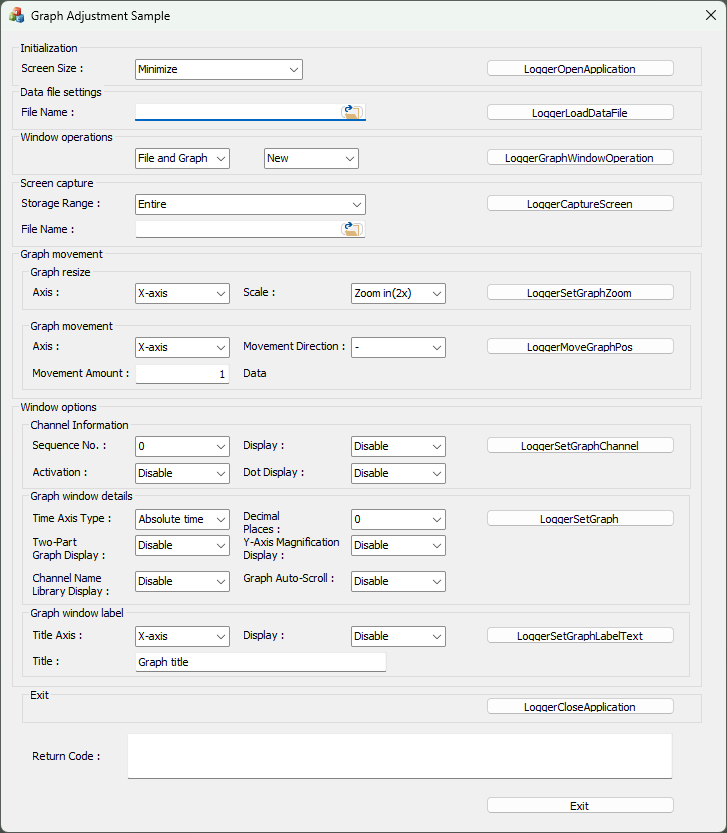Screen dimensions: 727x833
Task: Click the LoggerLoadDataFile button
Action: 580,113
